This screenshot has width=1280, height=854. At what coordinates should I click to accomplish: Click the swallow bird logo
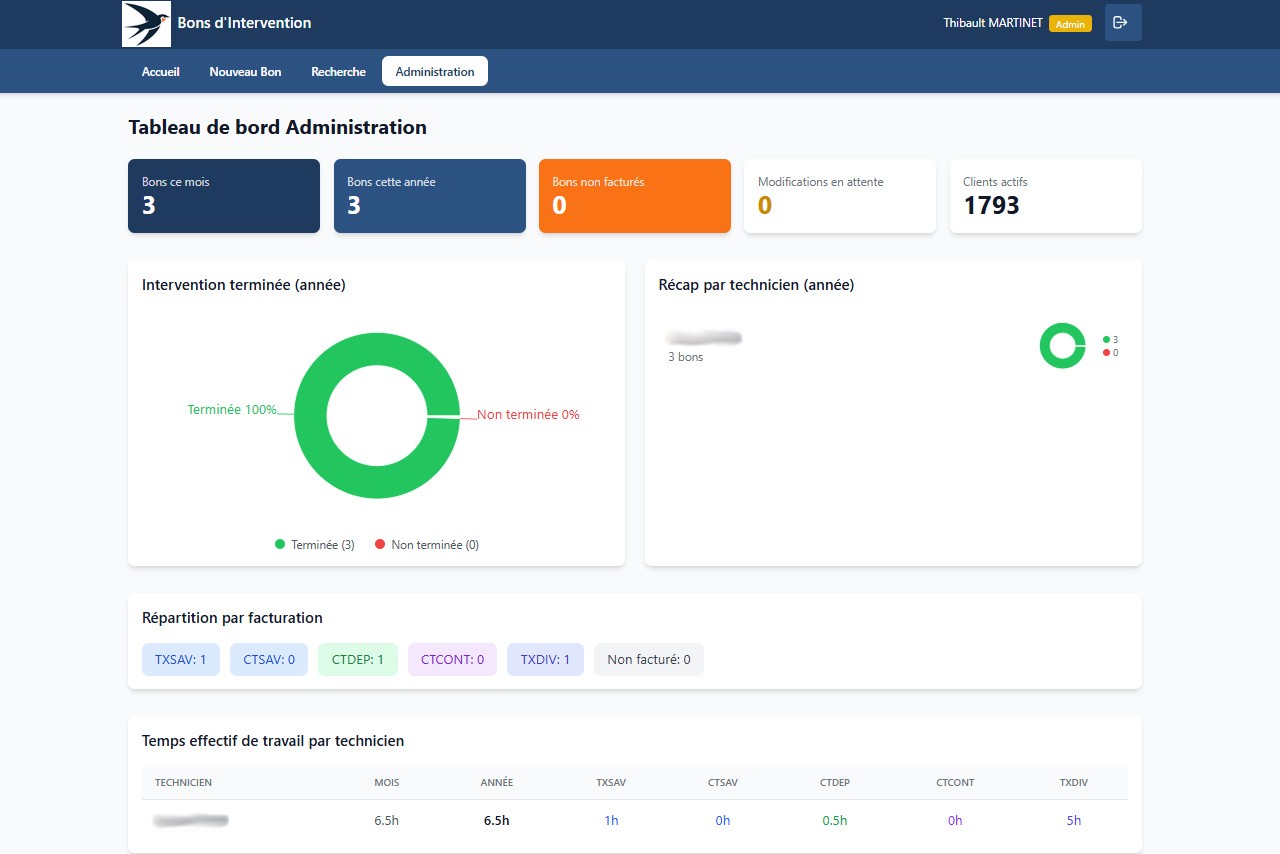[x=146, y=24]
